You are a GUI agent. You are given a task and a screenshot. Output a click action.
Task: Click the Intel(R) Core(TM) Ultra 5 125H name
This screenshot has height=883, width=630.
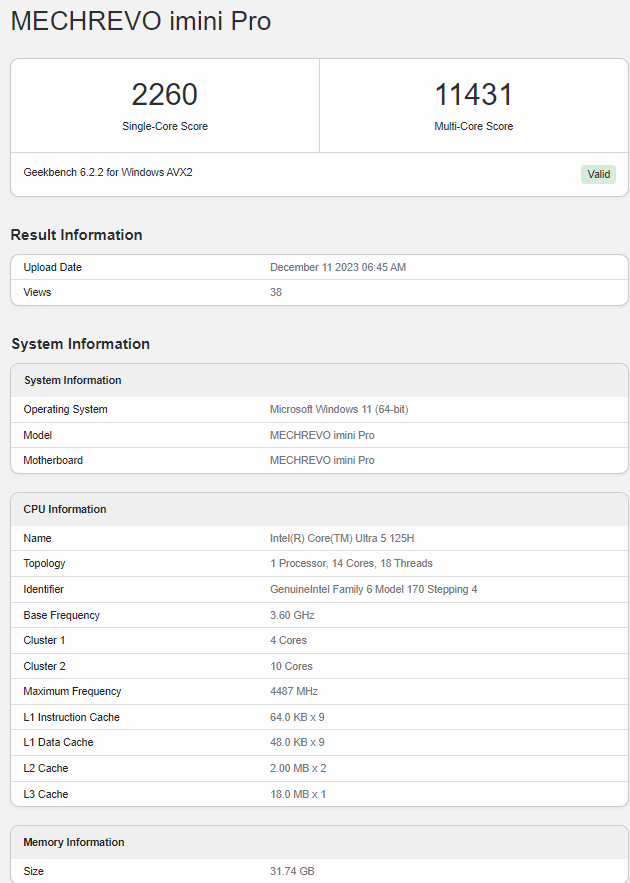[342, 538]
